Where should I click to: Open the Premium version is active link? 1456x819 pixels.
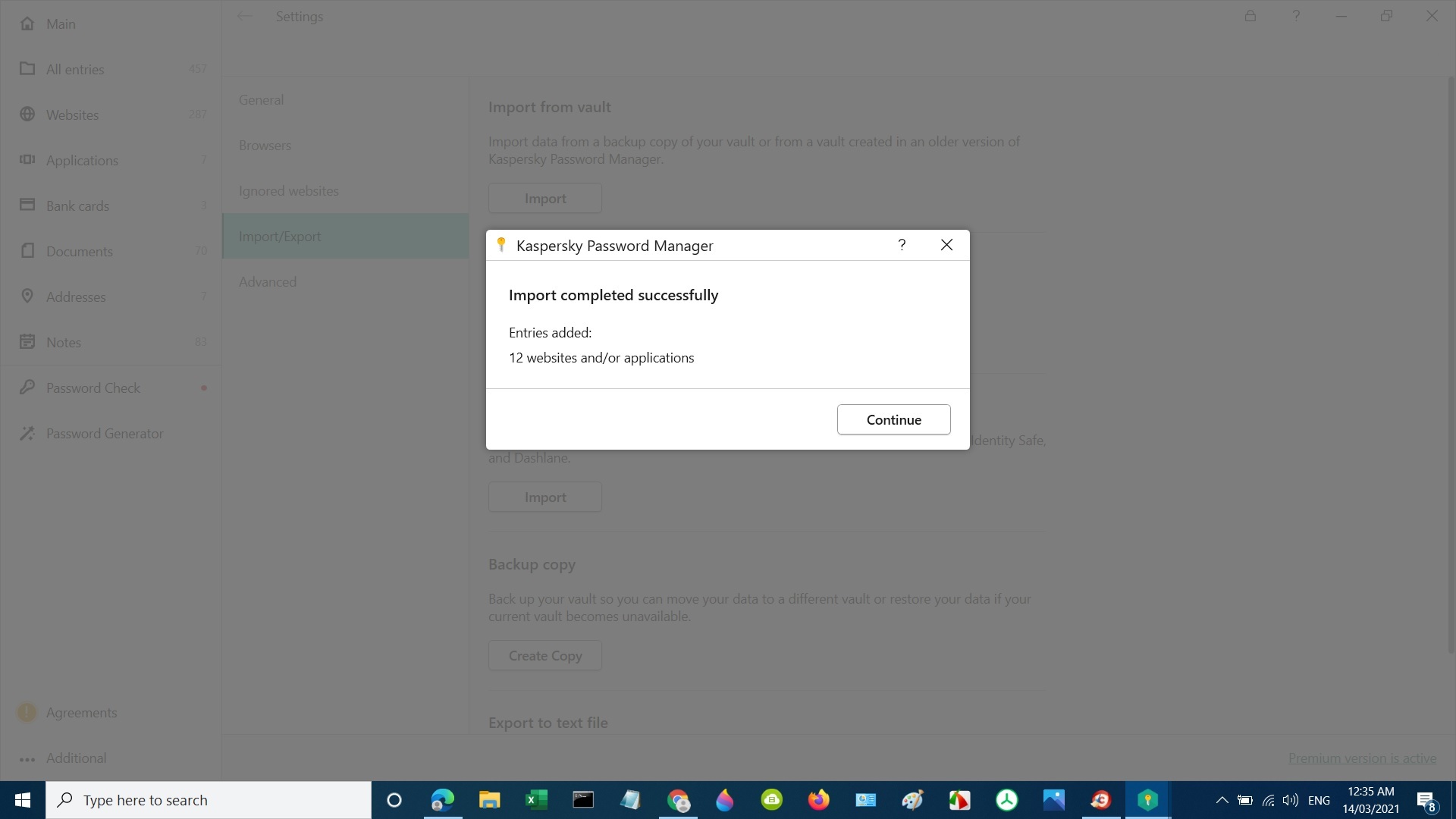pyautogui.click(x=1362, y=758)
